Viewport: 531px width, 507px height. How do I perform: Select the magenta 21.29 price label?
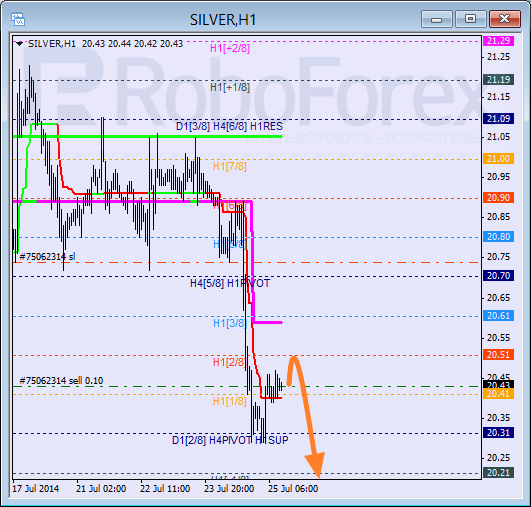pos(498,41)
